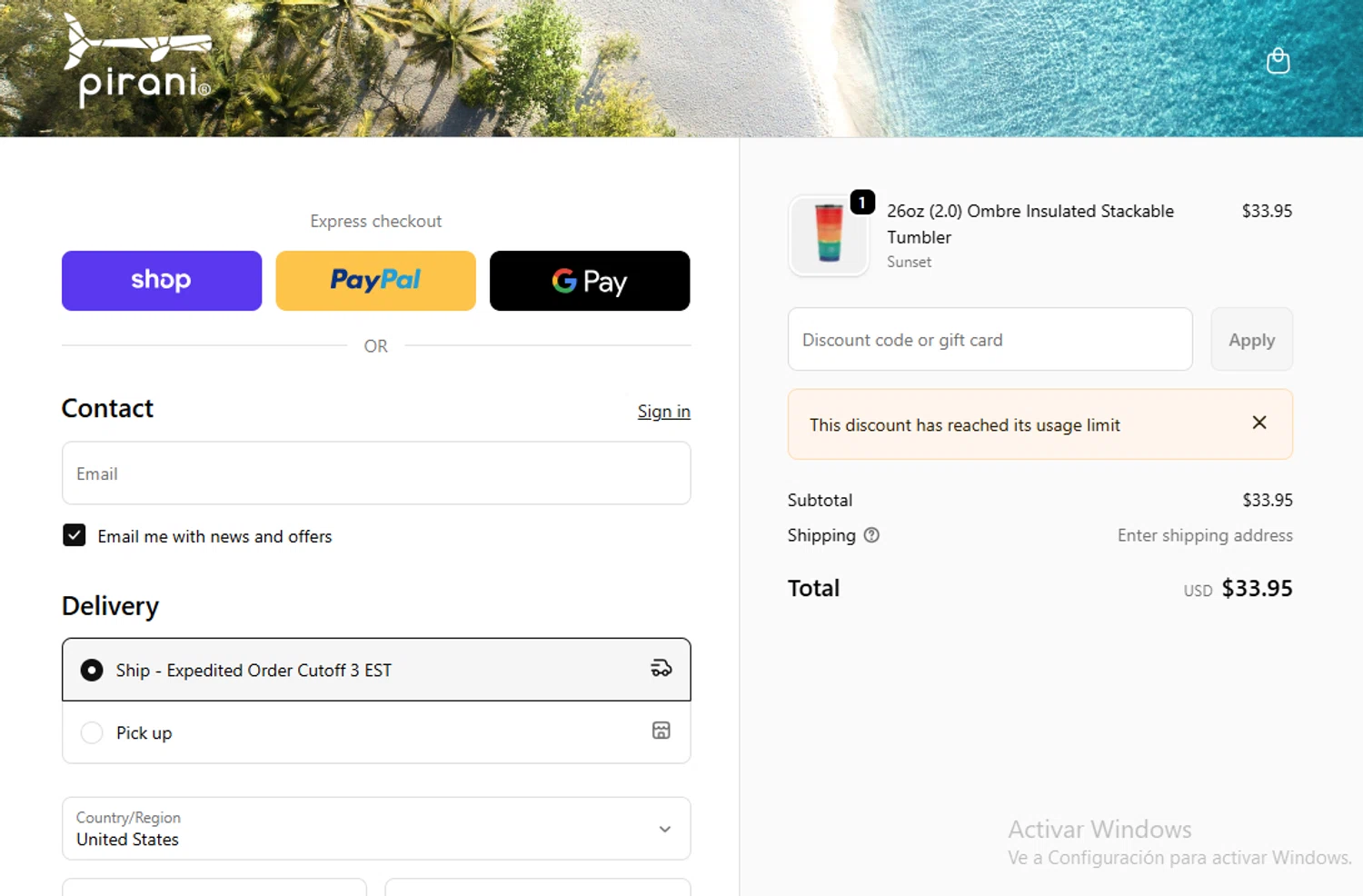1363x896 pixels.
Task: Apply the discount code
Action: pyautogui.click(x=1252, y=339)
